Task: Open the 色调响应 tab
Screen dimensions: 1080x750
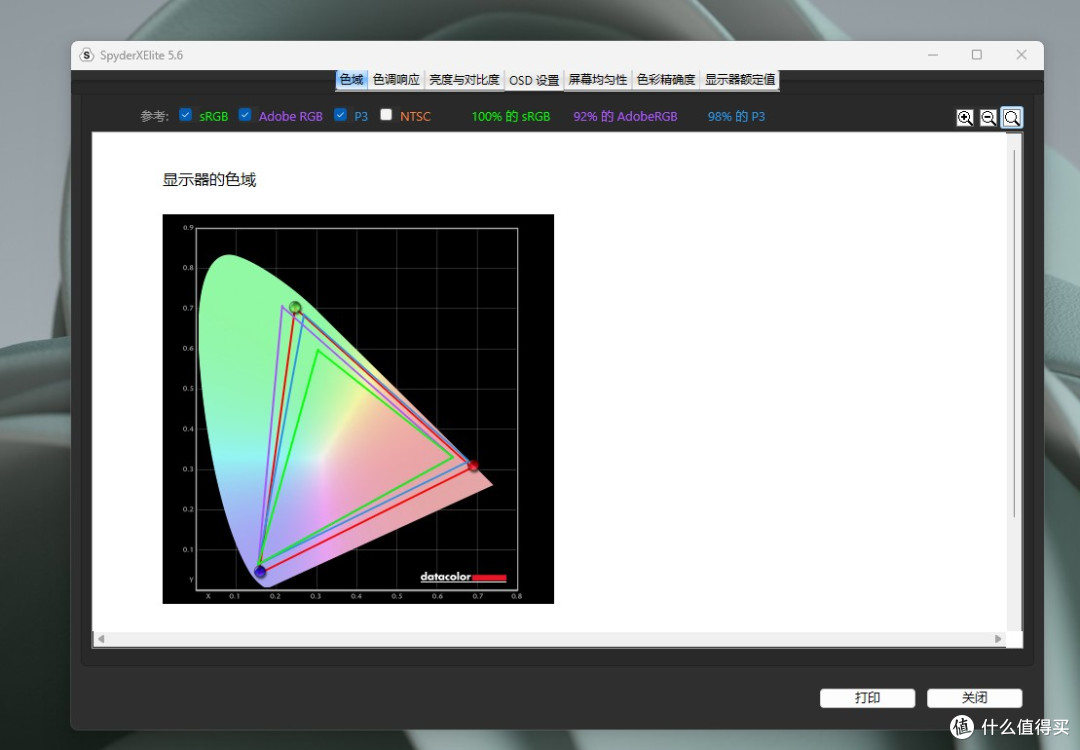Action: pos(396,80)
